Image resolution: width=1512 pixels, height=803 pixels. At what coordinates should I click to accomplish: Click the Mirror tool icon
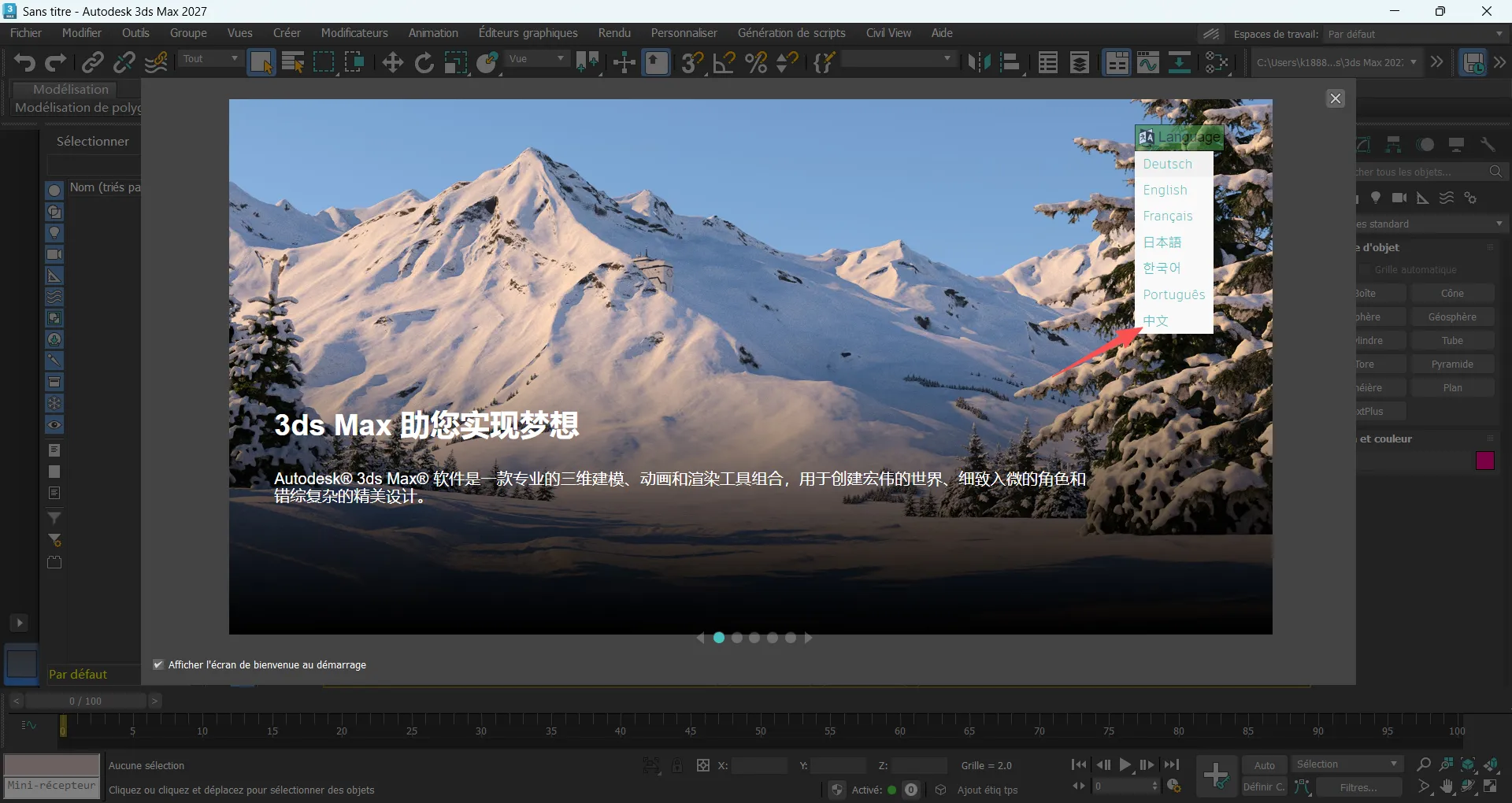(979, 62)
